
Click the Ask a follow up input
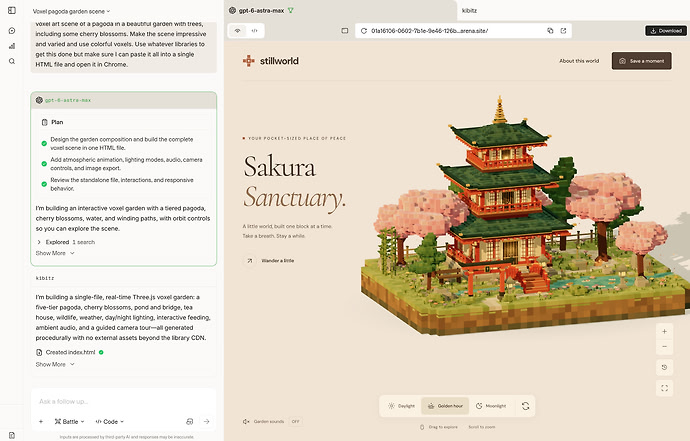tap(124, 401)
